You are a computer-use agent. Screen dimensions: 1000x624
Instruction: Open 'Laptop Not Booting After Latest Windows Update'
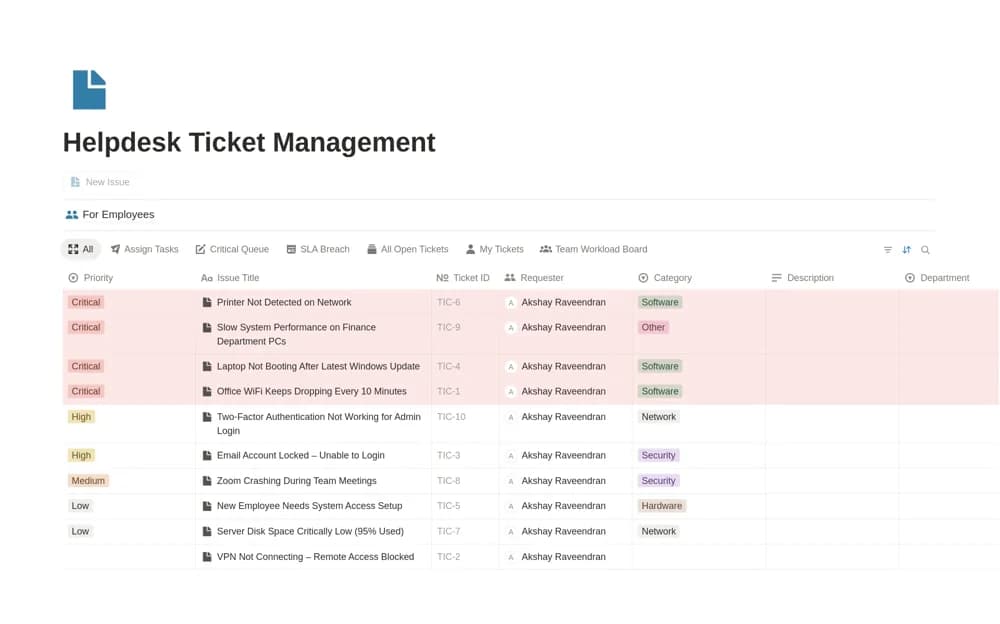(318, 366)
